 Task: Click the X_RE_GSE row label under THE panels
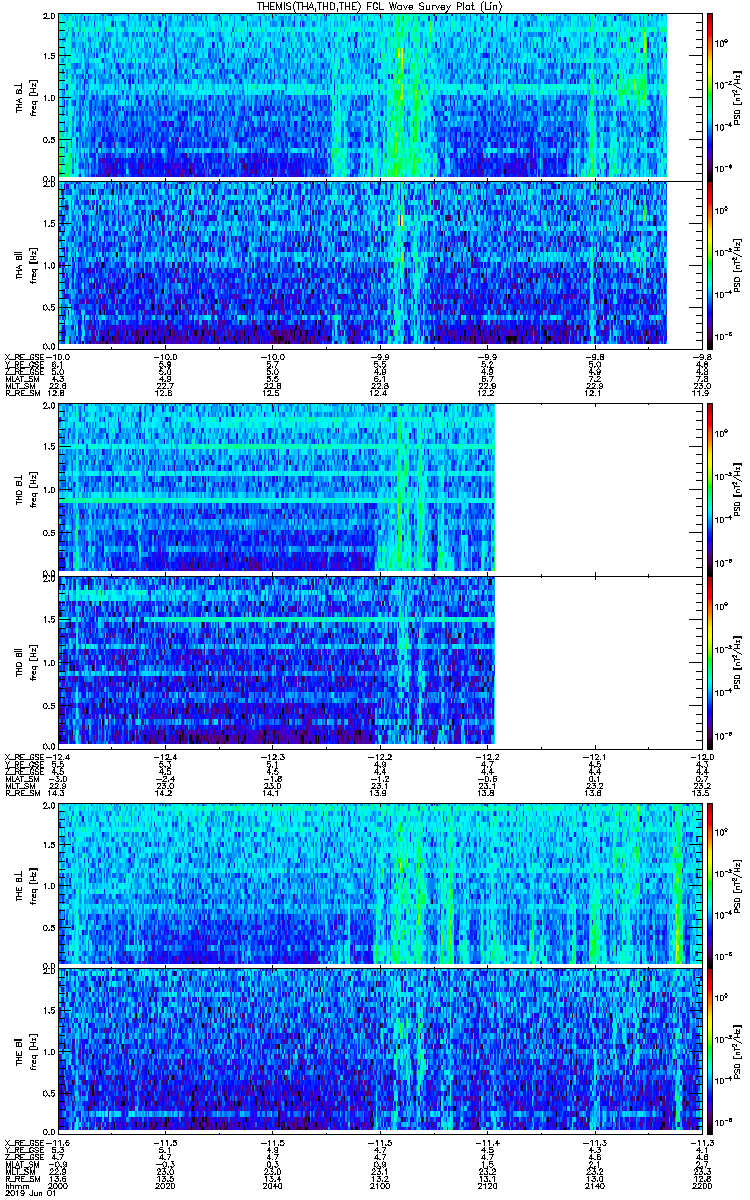25,1141
